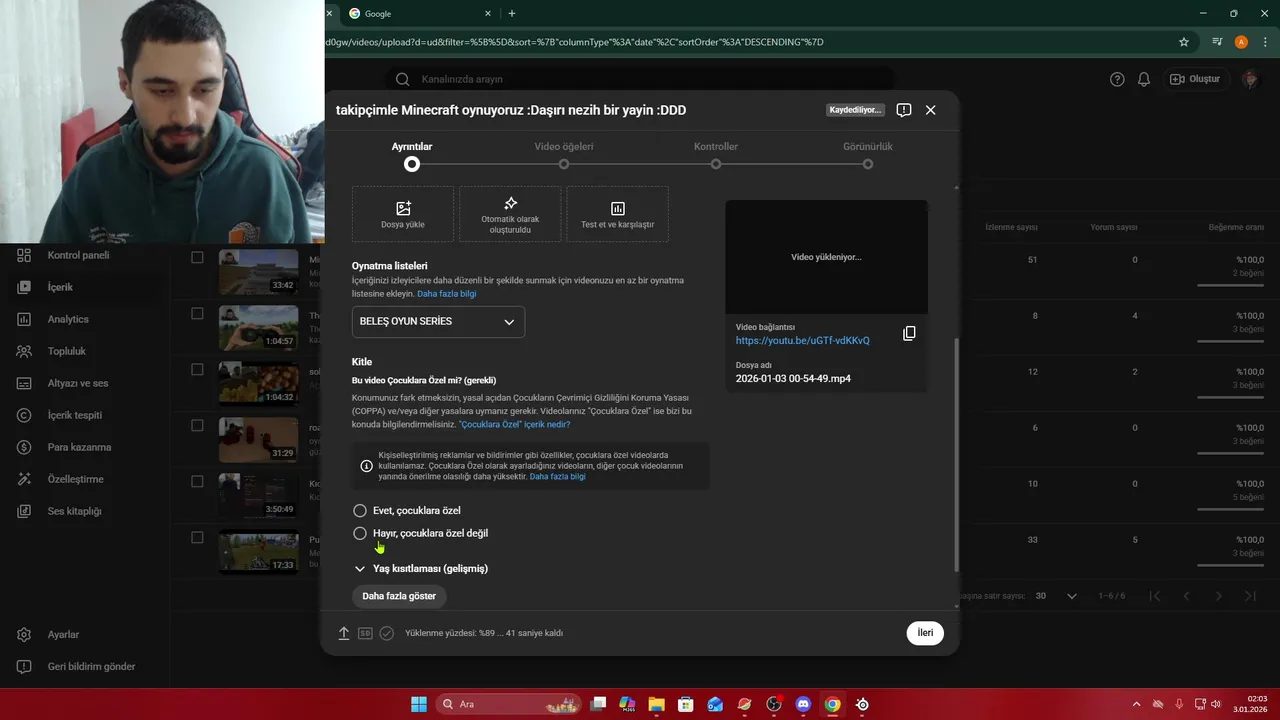1280x720 pixels.
Task: Tick the checkbox for the 31:29 video row
Action: tap(197, 425)
